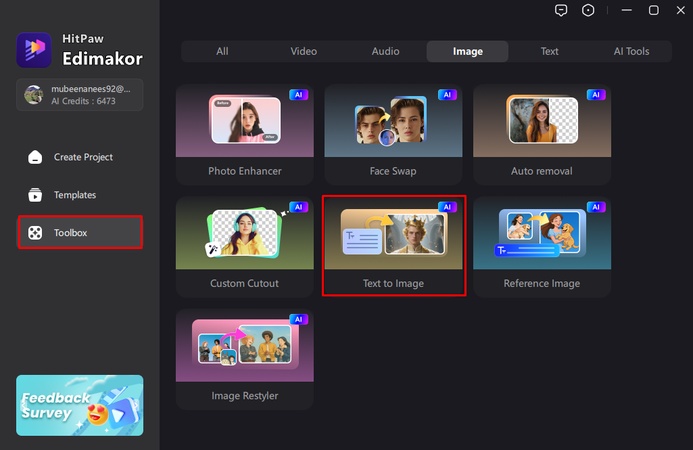693x450 pixels.
Task: Click the AI badge on Custom Cutout
Action: pos(299,207)
